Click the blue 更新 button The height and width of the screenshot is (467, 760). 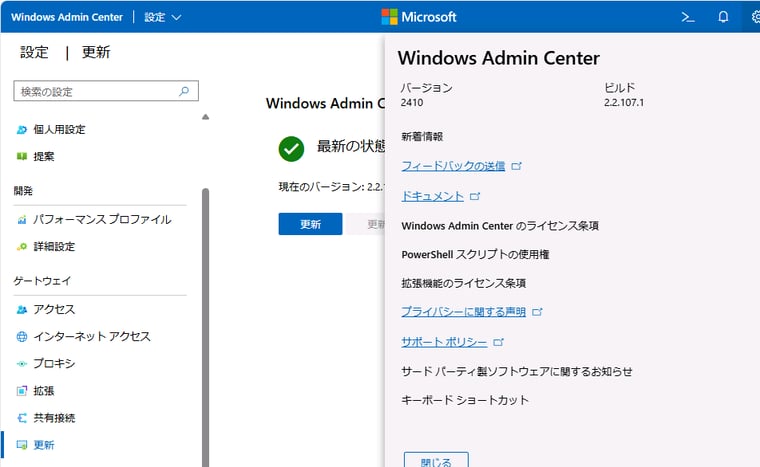pyautogui.click(x=310, y=224)
